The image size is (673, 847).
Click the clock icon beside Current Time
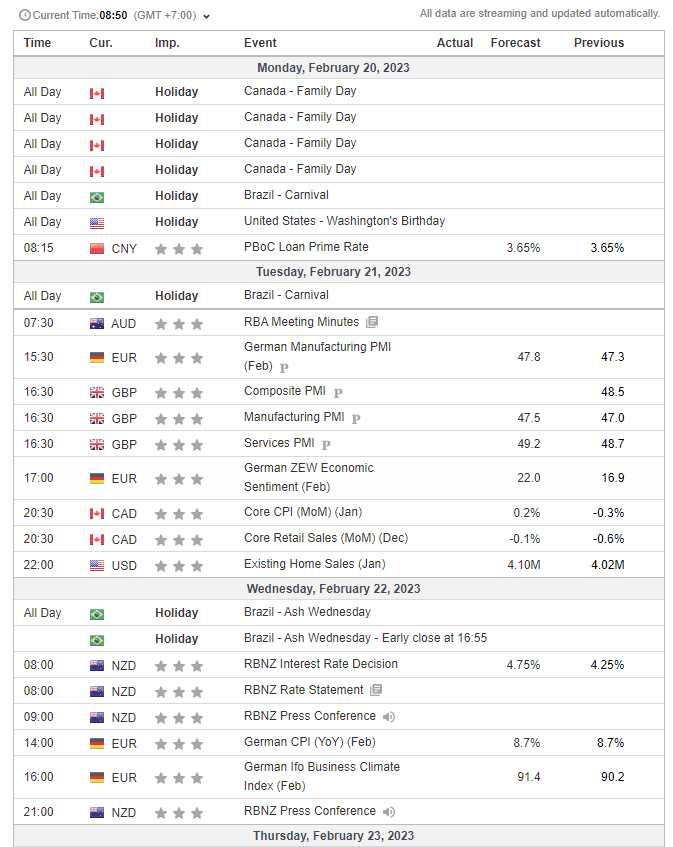24,16
